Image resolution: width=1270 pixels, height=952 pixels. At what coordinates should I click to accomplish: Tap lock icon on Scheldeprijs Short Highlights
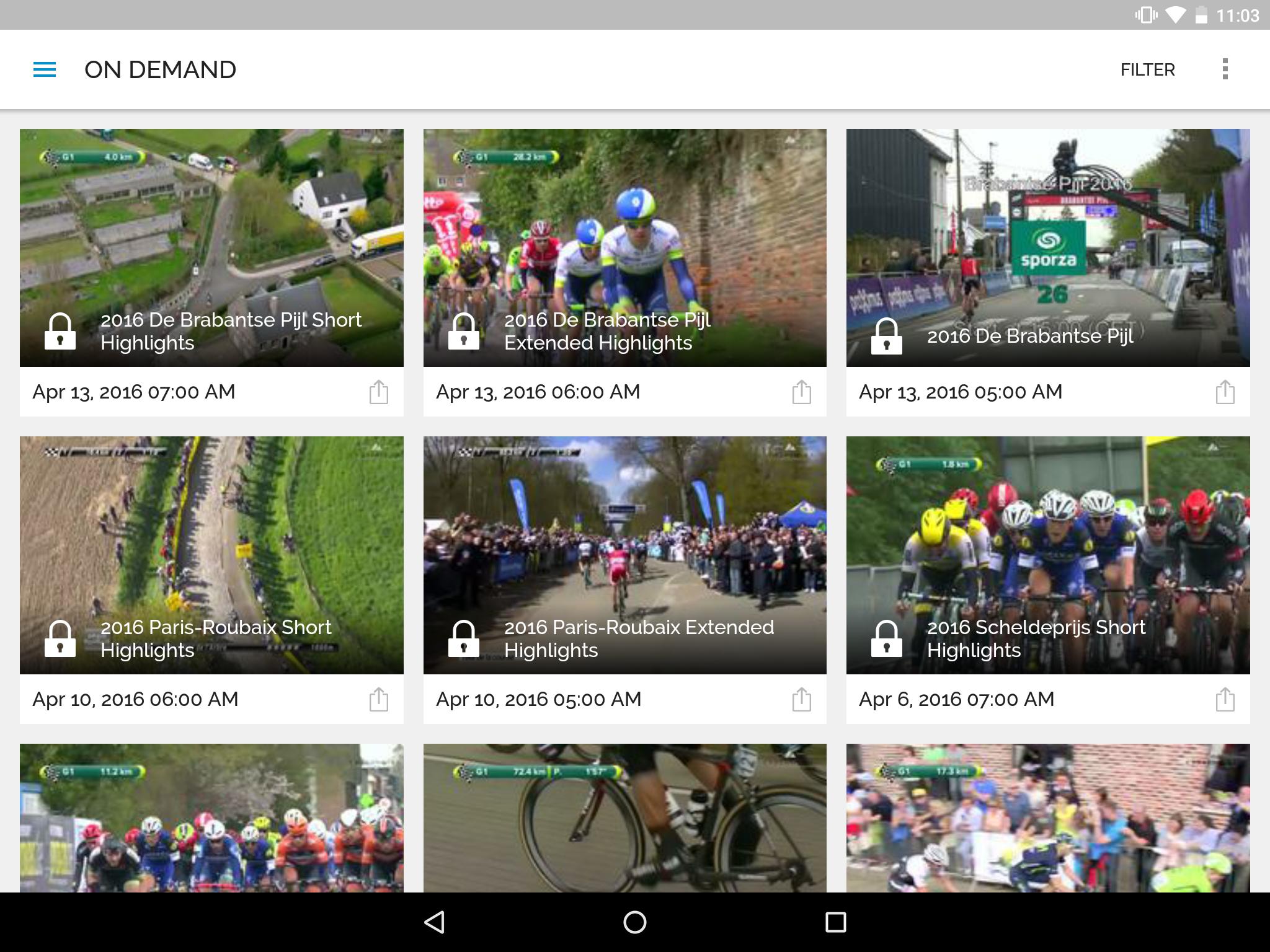click(x=887, y=638)
